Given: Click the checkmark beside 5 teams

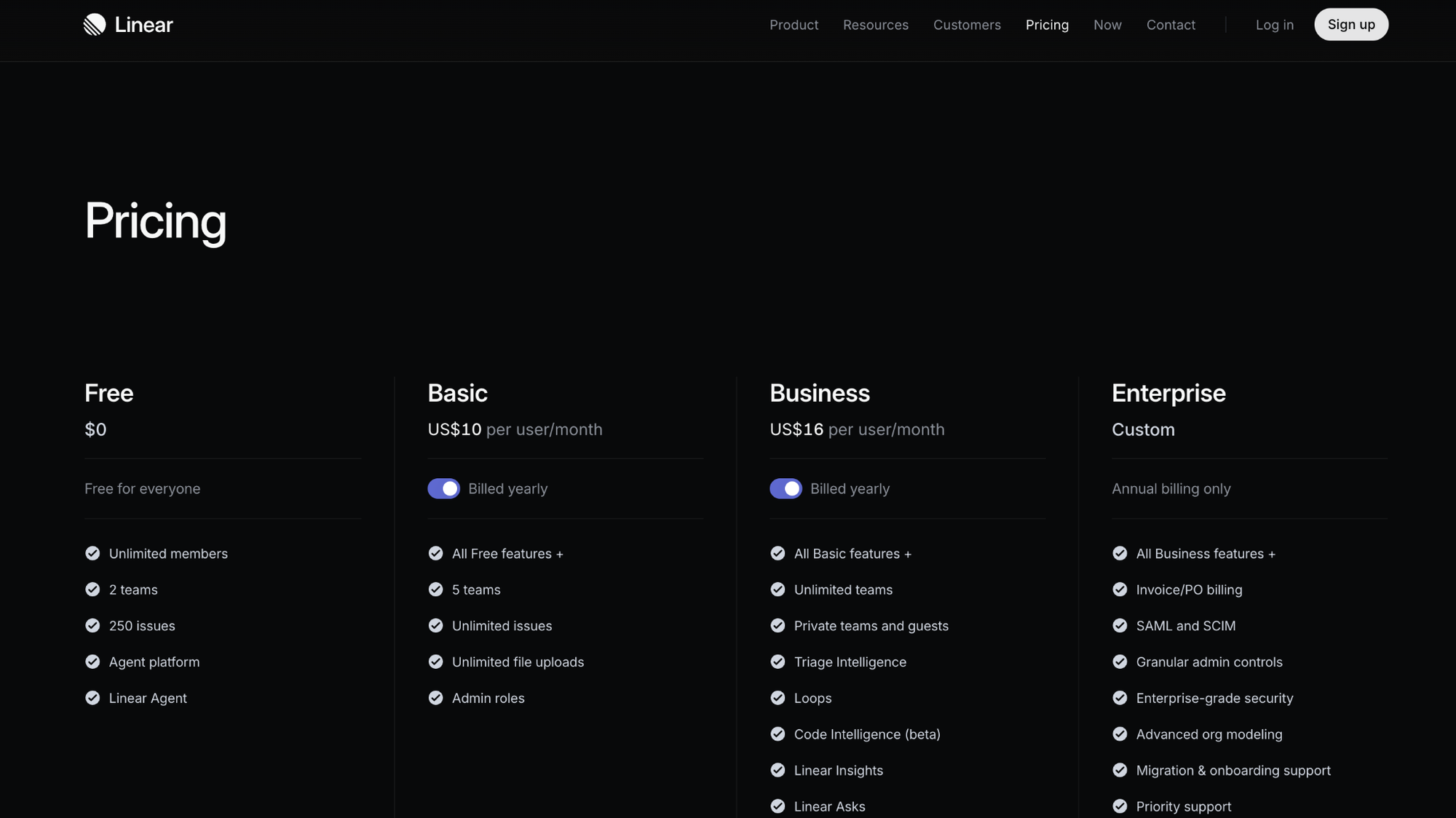Looking at the screenshot, I should click(435, 589).
